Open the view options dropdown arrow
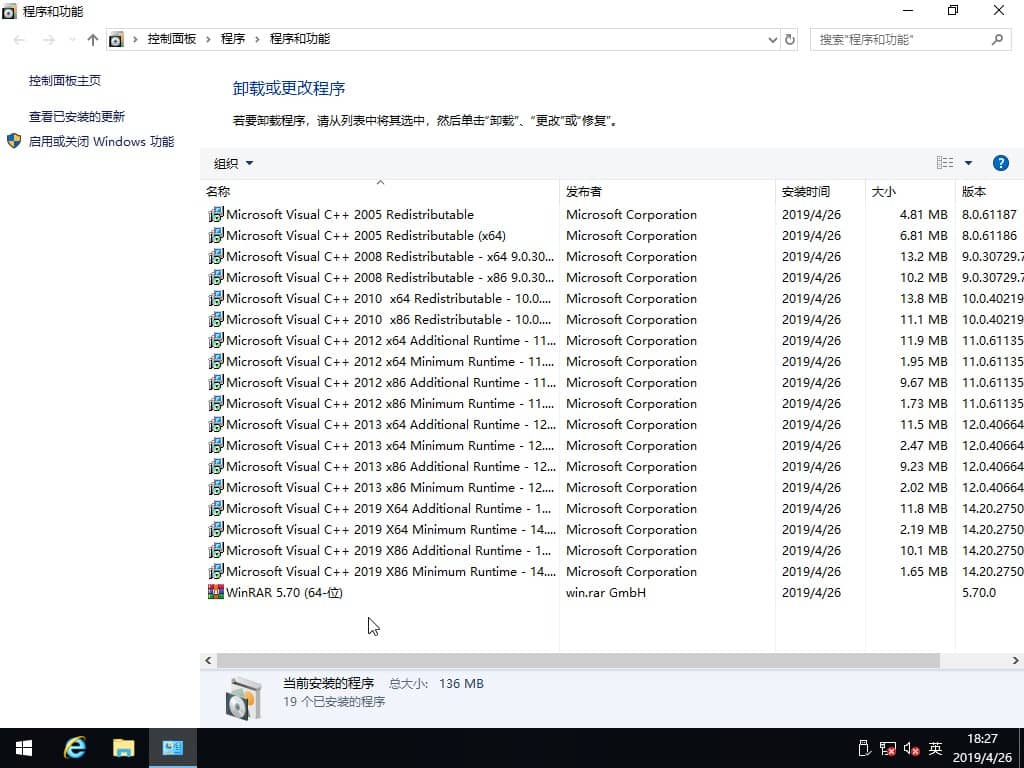This screenshot has height=768, width=1024. [x=966, y=162]
